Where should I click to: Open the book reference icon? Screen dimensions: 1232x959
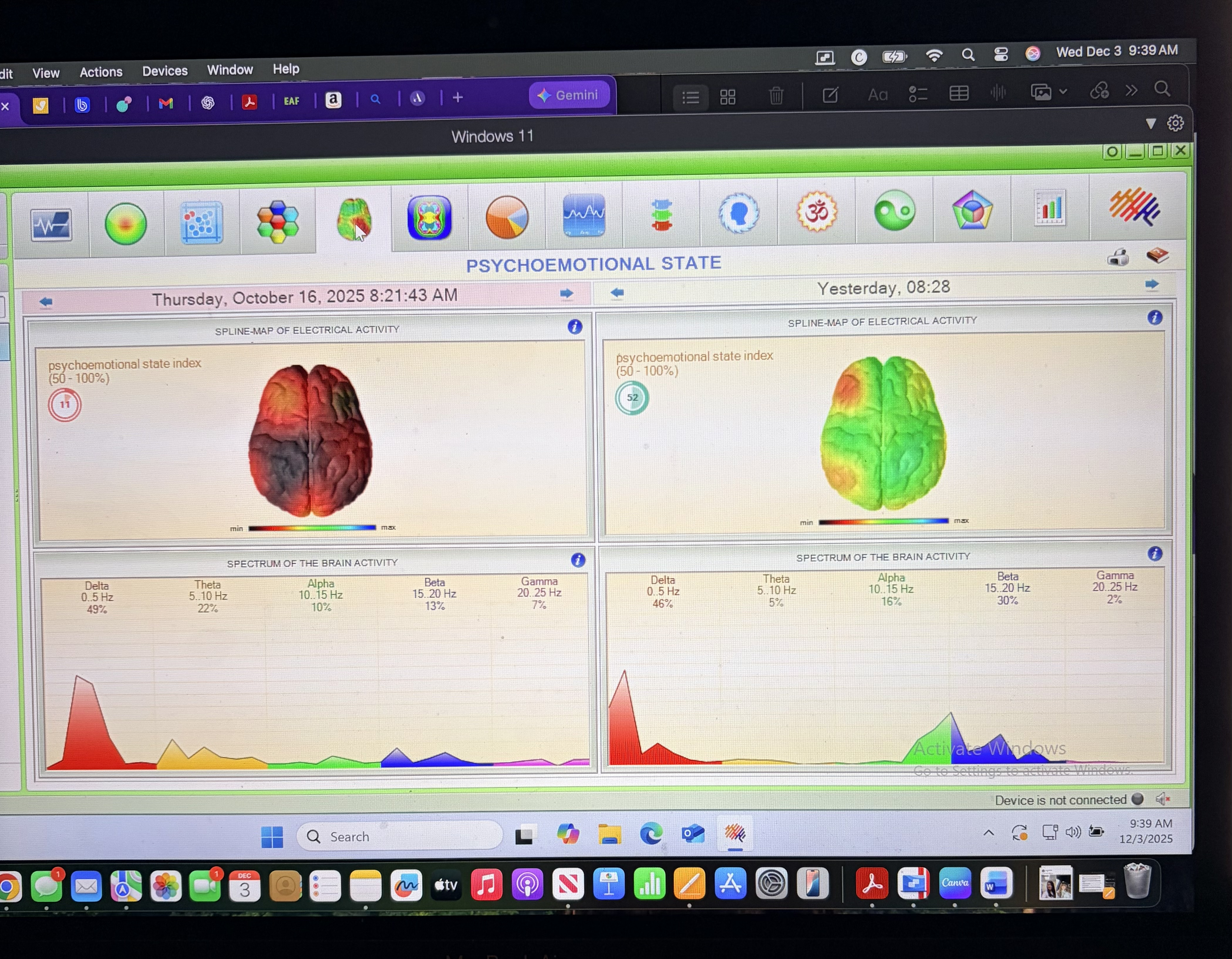[x=1157, y=255]
